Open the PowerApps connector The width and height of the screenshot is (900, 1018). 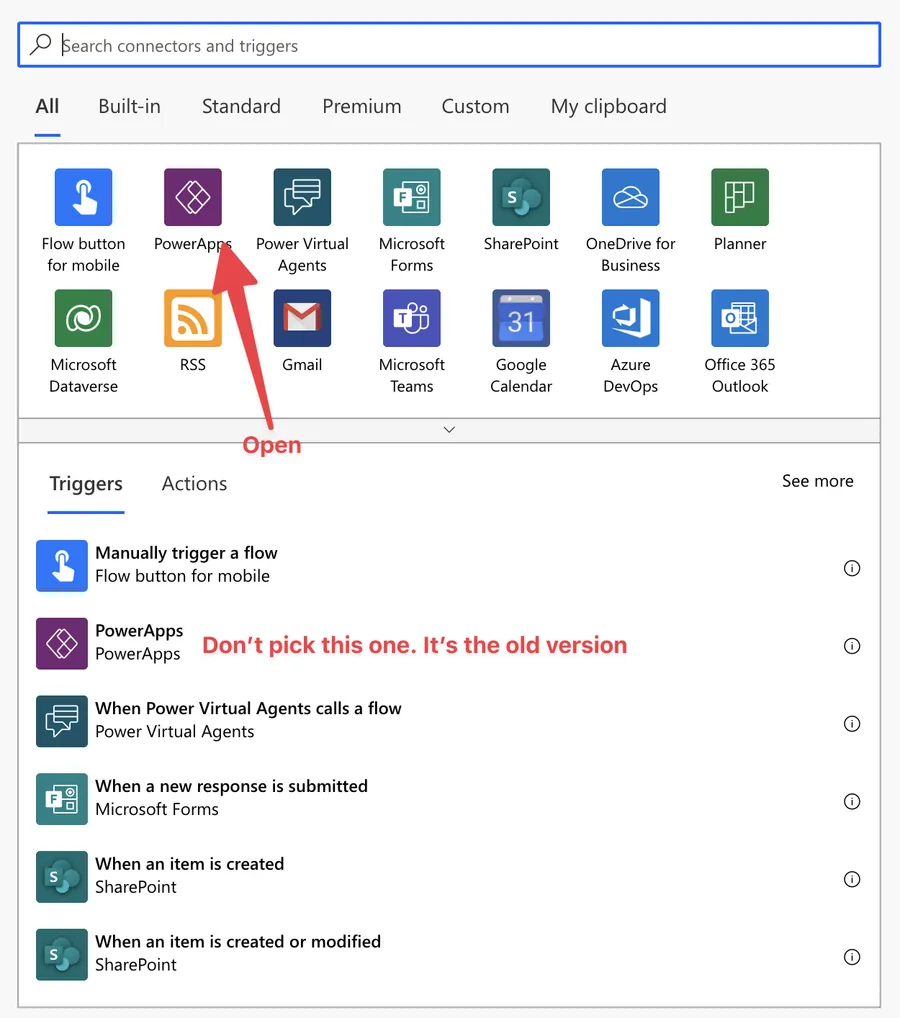[x=192, y=197]
